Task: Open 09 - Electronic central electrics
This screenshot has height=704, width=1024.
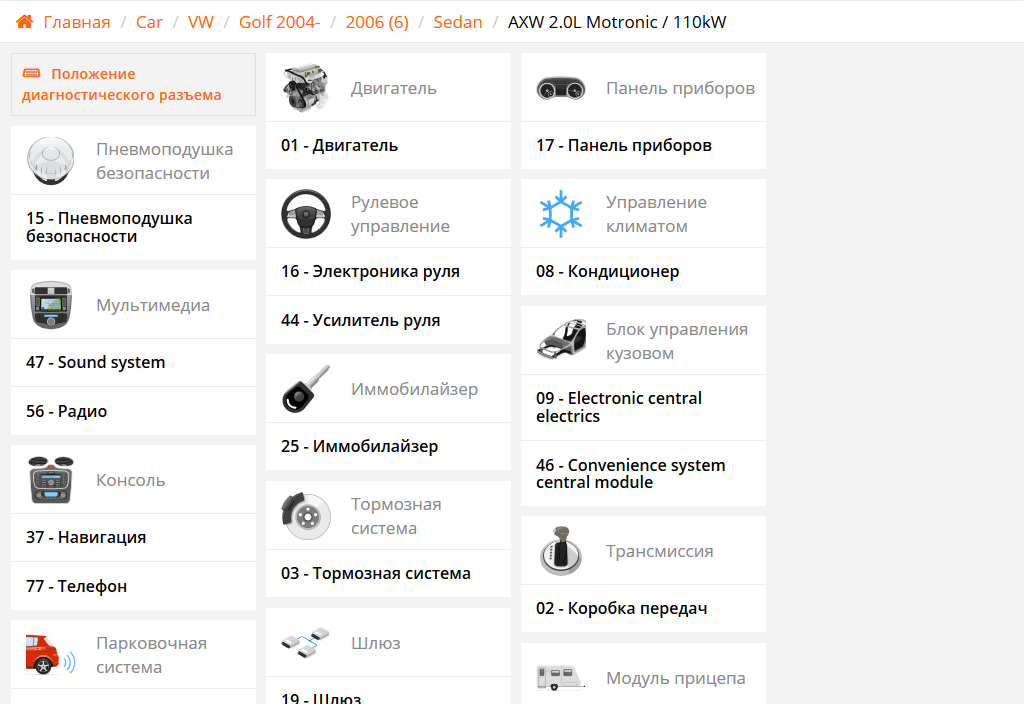Action: pos(618,407)
